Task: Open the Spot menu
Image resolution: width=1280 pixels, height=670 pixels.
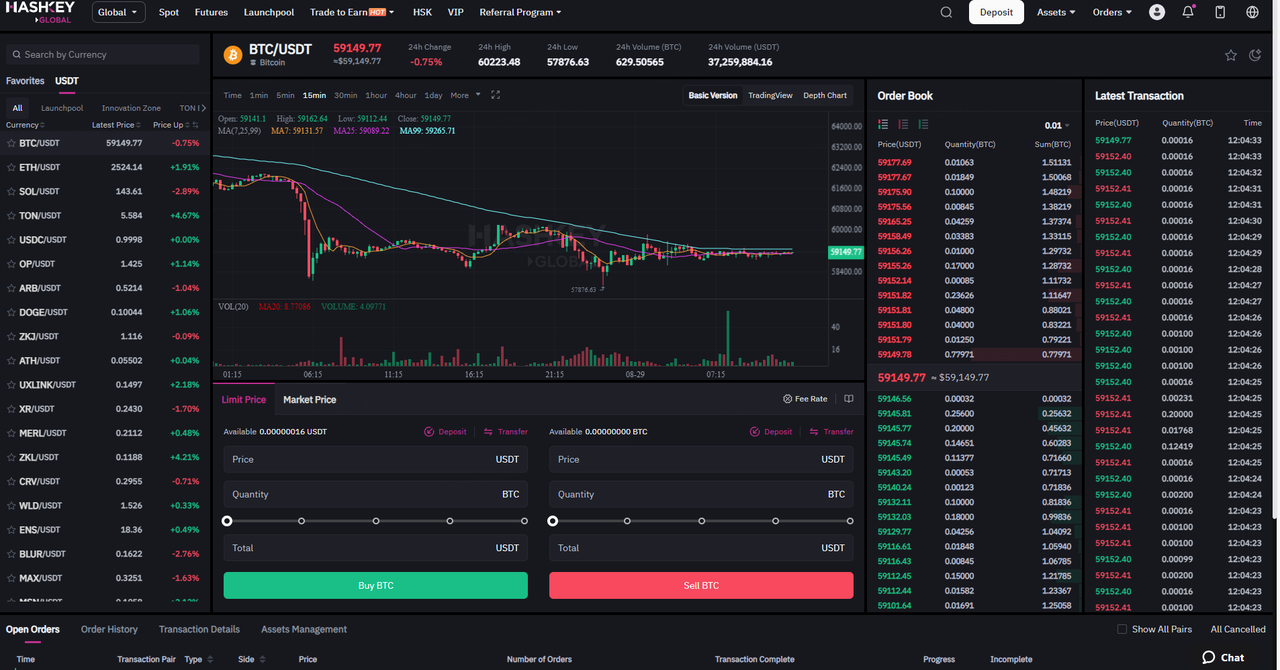Action: point(169,12)
